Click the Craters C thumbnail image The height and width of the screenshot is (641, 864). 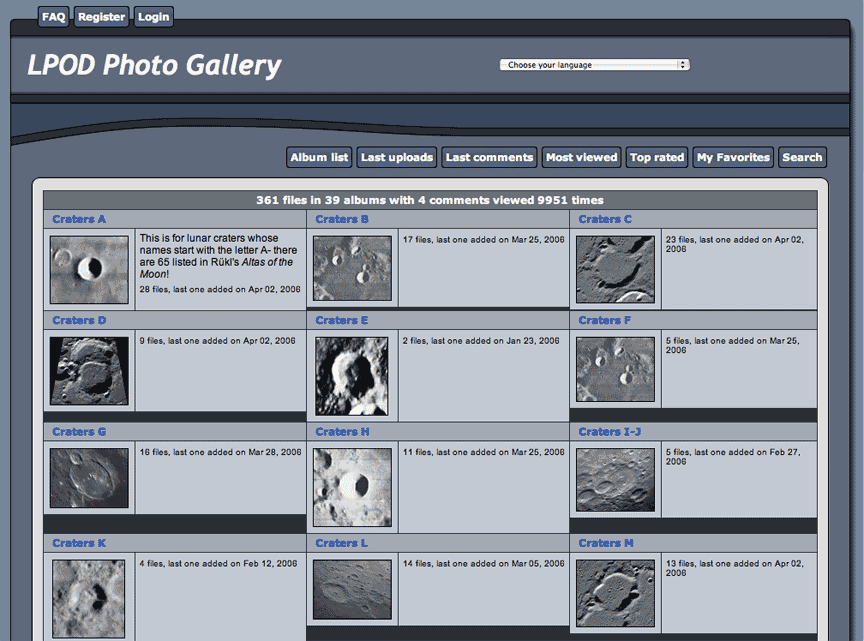point(615,269)
